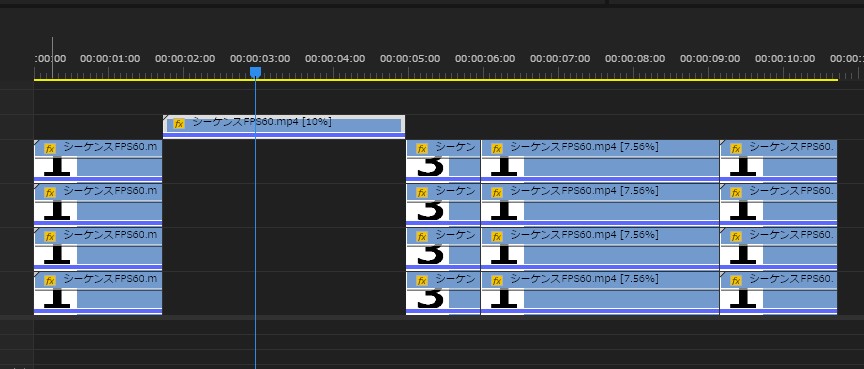Click fx badge on first-row rightmost clip
Screen dimensions: 864x369
coord(735,149)
